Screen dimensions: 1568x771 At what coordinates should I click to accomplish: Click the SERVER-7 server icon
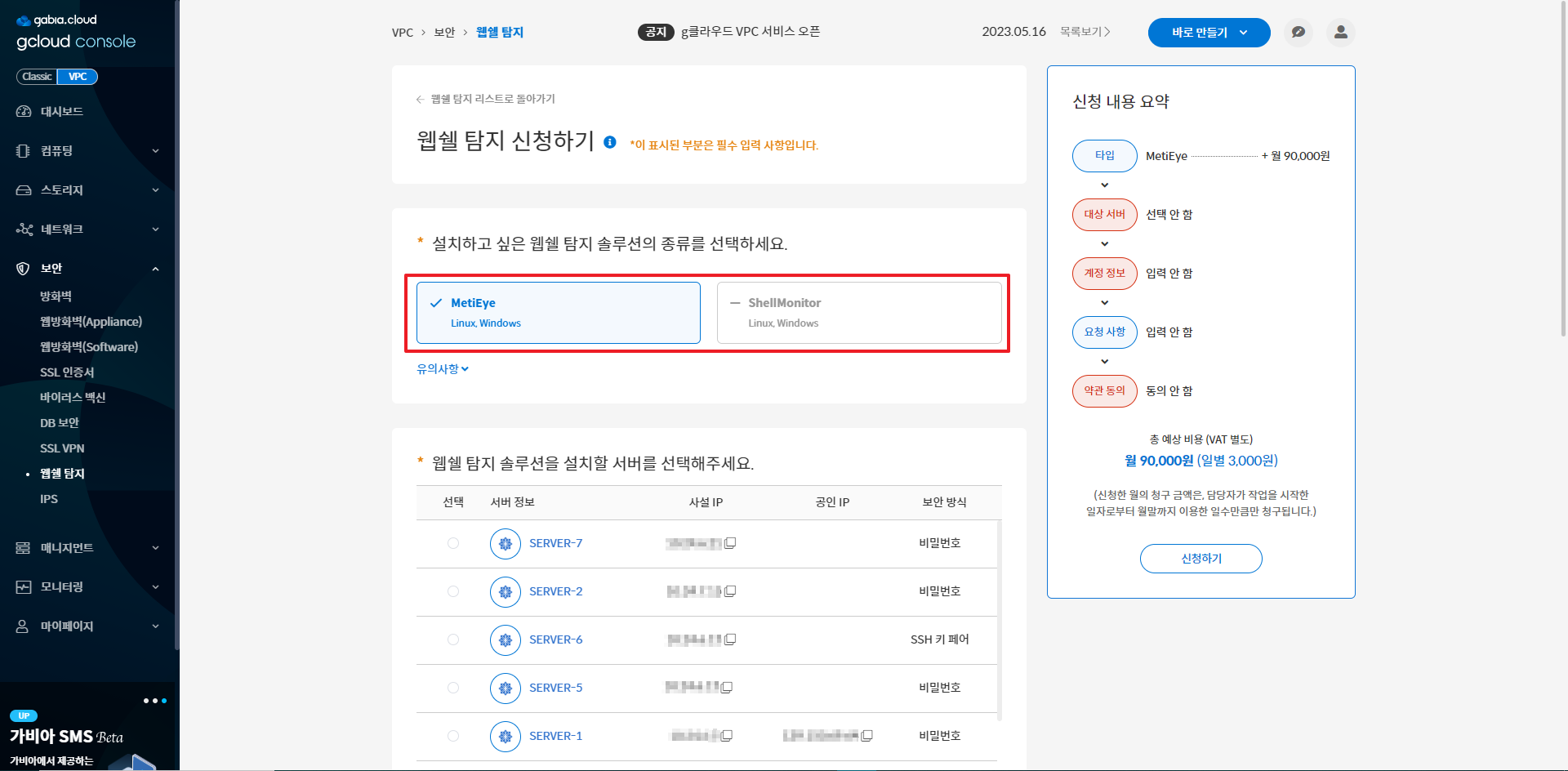[506, 543]
